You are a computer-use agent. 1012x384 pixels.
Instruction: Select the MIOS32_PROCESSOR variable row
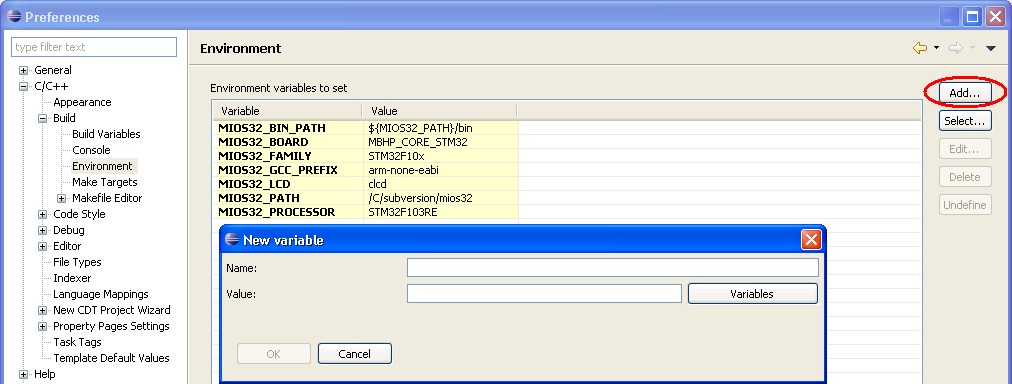pyautogui.click(x=567, y=212)
